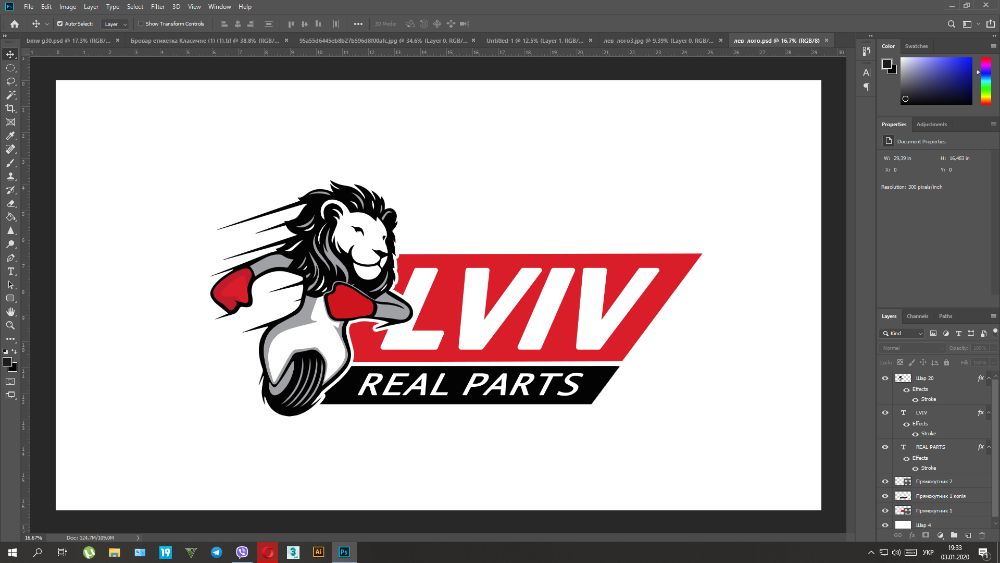Open Photoshop from the Windows taskbar
1000x563 pixels.
[x=344, y=552]
